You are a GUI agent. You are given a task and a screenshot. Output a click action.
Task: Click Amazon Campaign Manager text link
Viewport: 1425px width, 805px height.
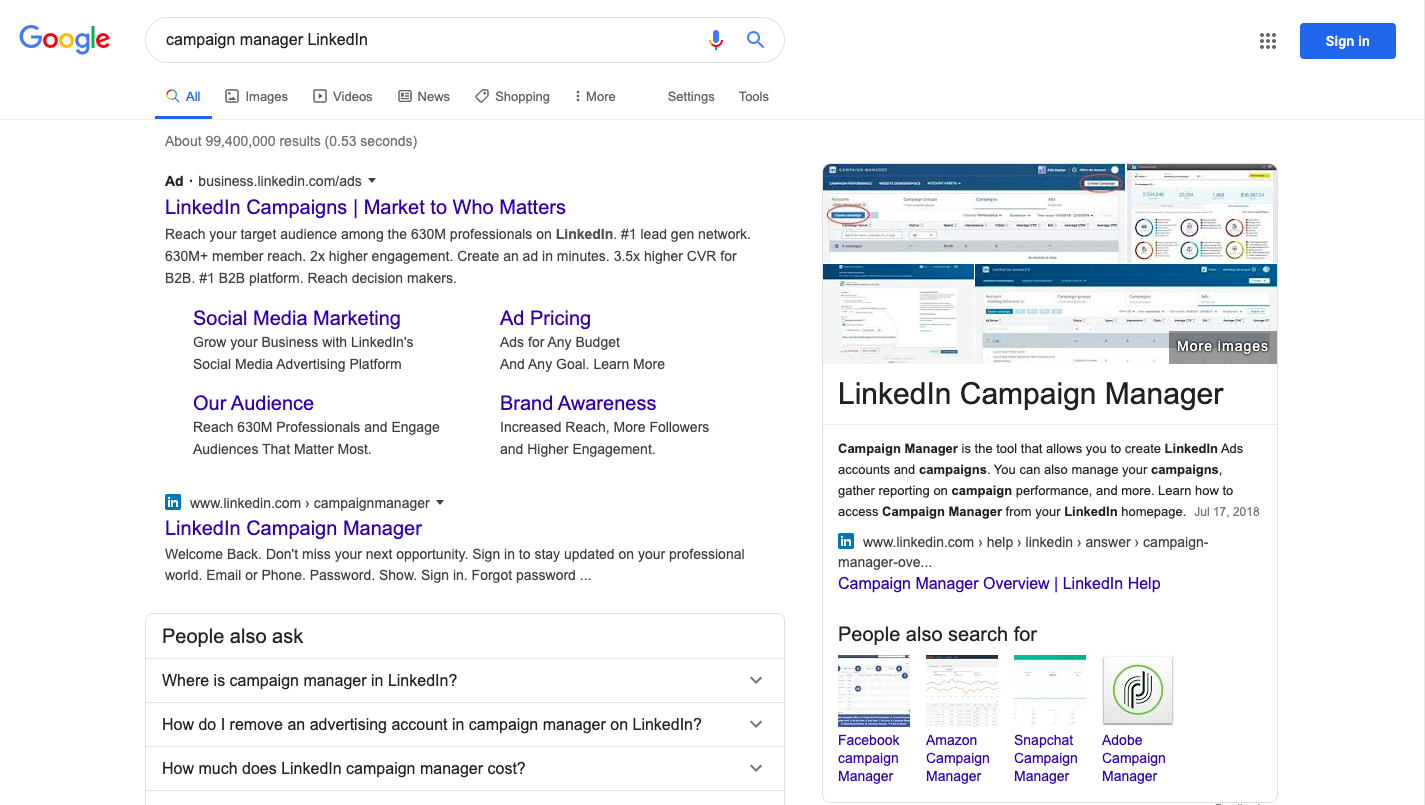957,758
